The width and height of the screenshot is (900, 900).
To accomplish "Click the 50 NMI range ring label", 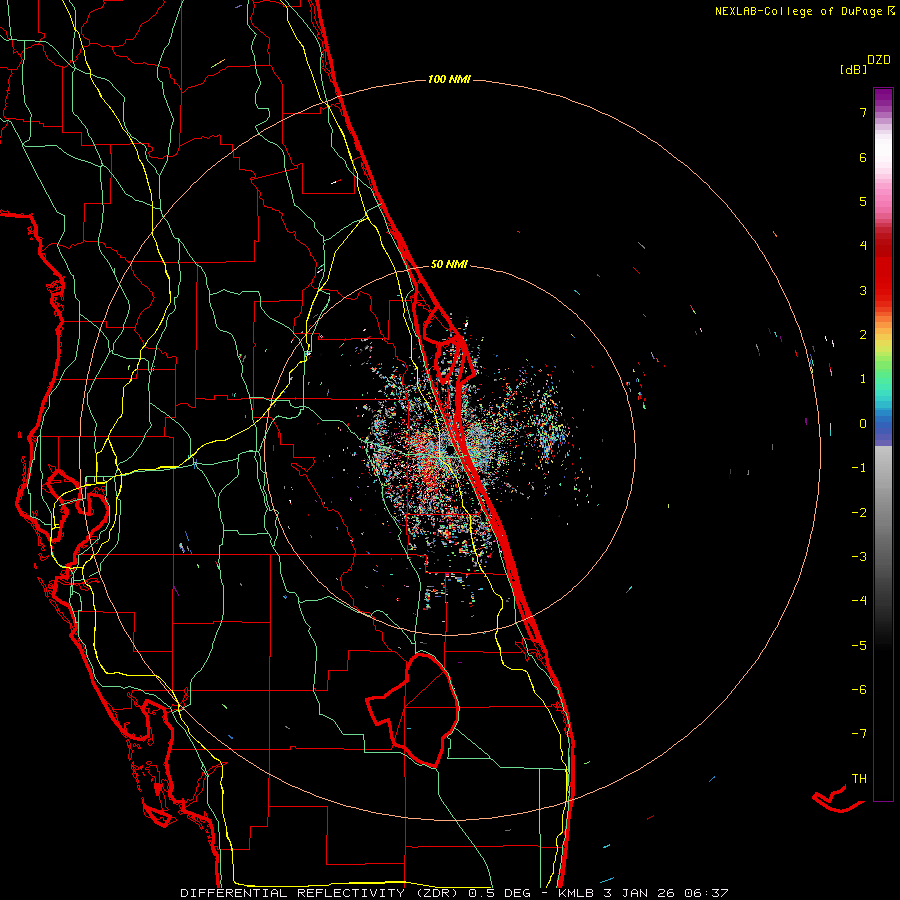I will click(449, 264).
